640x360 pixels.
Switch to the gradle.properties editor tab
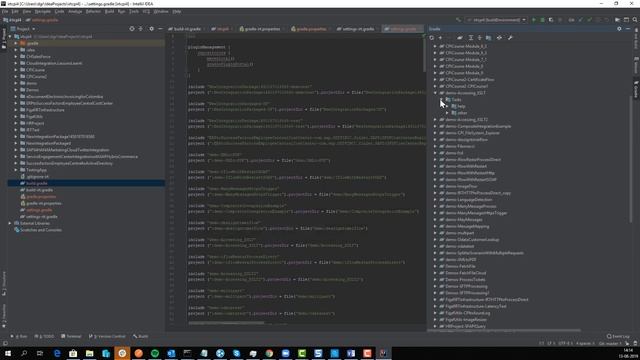(x=310, y=29)
